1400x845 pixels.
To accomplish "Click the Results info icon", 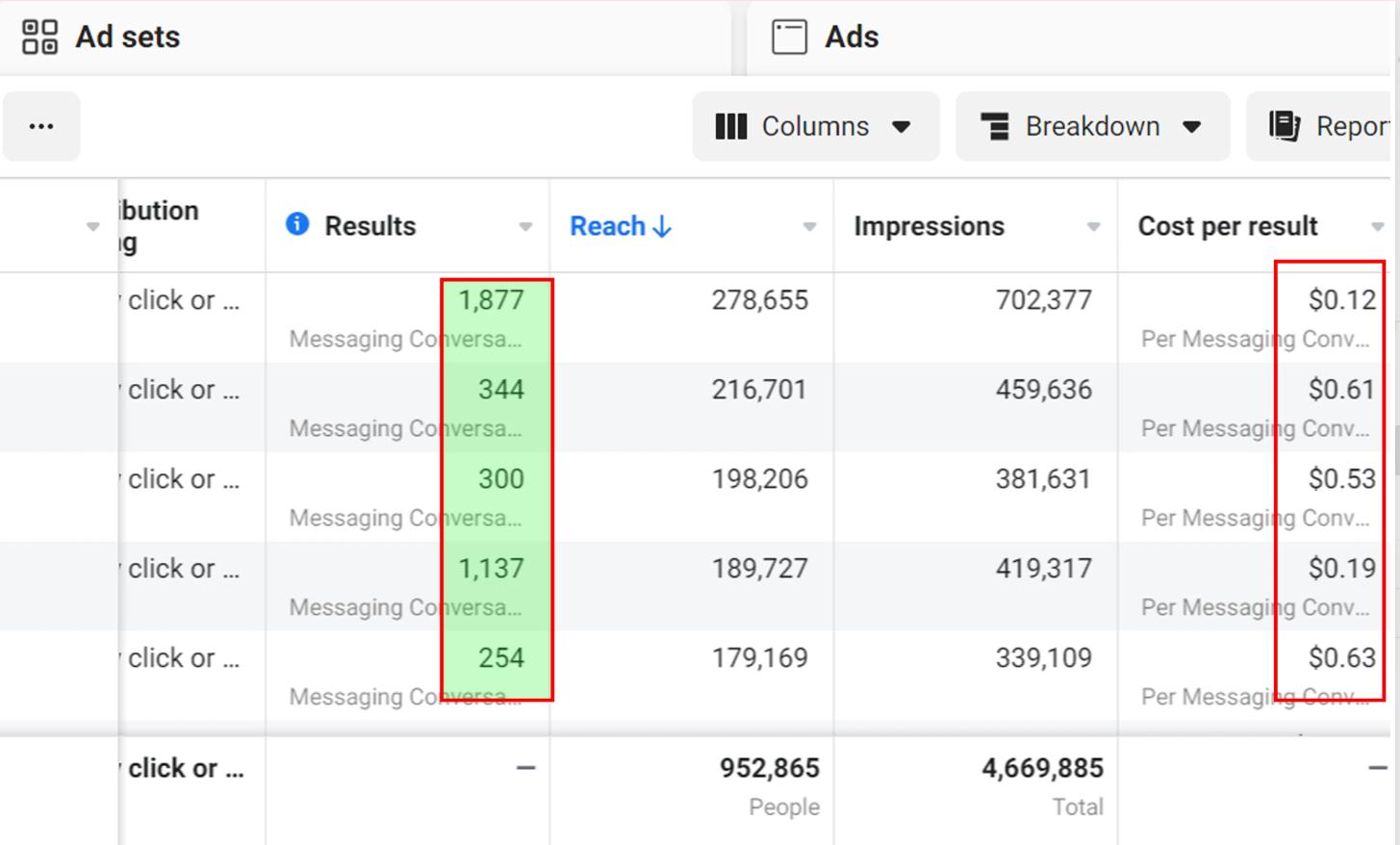I will [x=297, y=225].
